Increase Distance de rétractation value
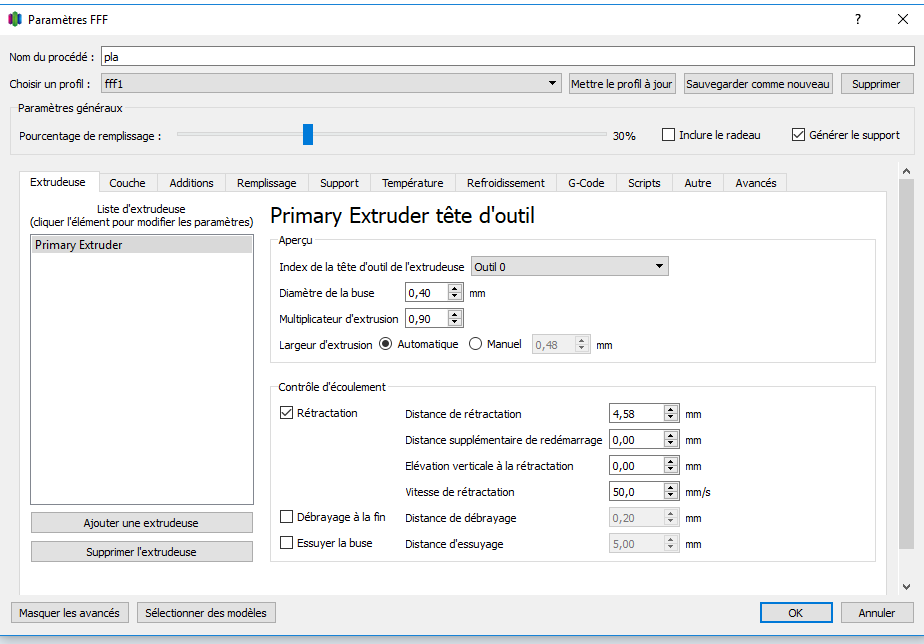924x644 pixels. (671, 409)
